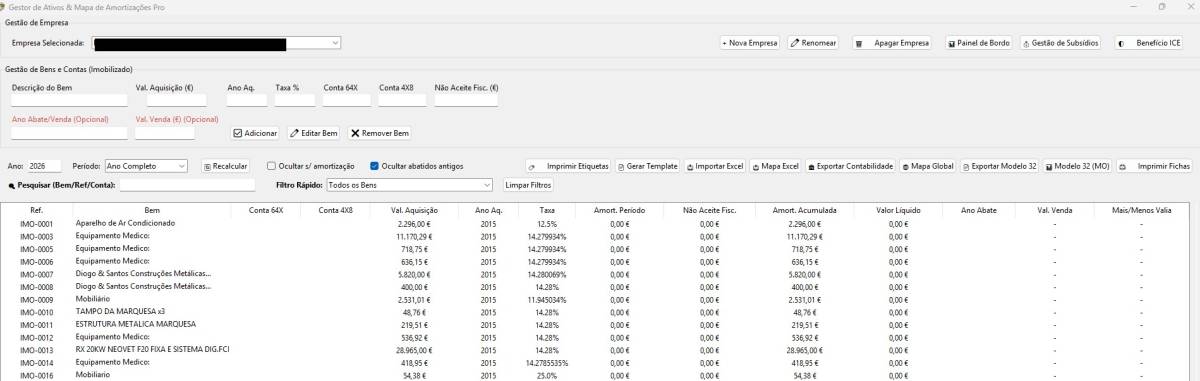Click Amort. Acumulada column header
Screen dimensions: 1200x381
(x=797, y=210)
